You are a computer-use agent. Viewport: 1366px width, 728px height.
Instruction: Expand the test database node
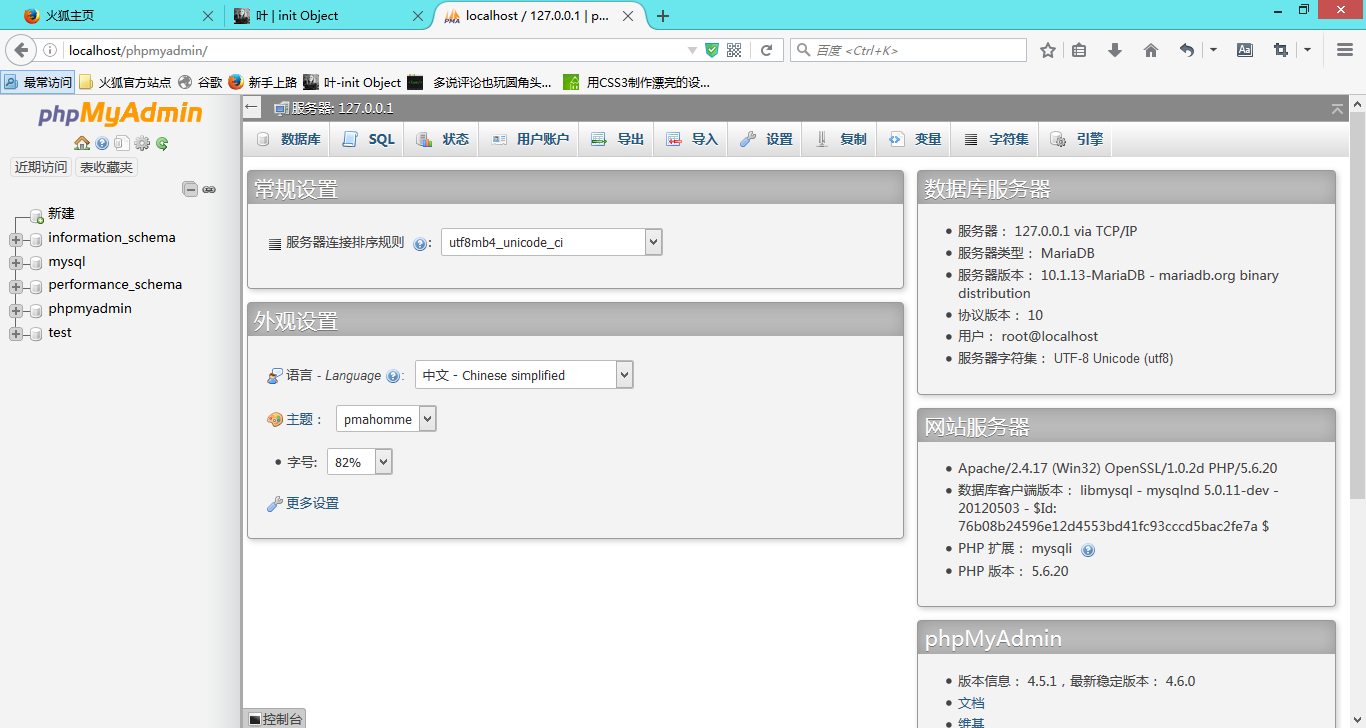tap(15, 334)
